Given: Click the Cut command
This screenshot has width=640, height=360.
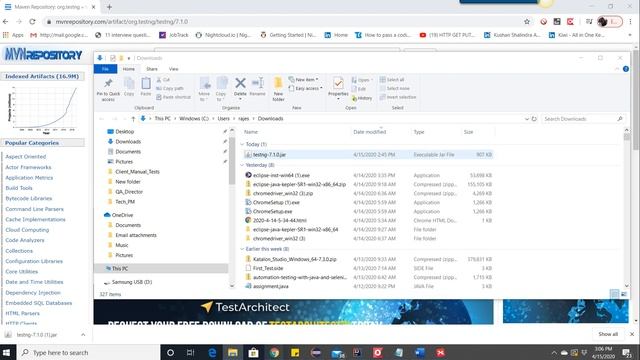Looking at the screenshot, I should point(163,80).
